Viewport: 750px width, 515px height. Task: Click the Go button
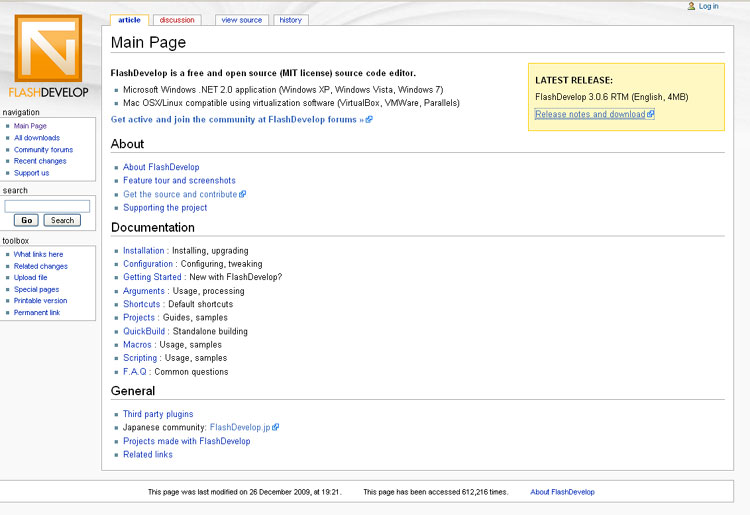(x=26, y=220)
